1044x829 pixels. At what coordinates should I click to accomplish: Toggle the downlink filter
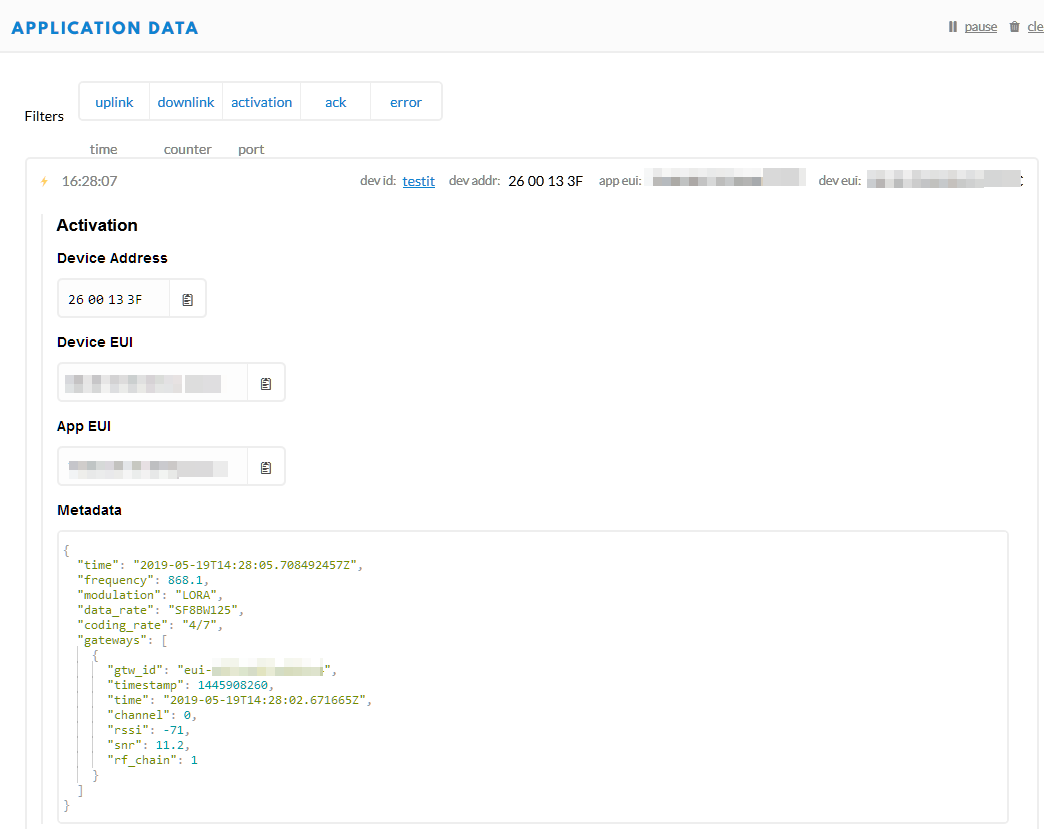[x=186, y=102]
